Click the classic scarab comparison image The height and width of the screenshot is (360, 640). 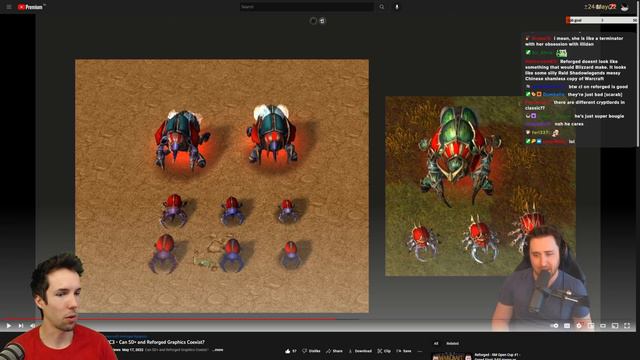tap(222, 186)
